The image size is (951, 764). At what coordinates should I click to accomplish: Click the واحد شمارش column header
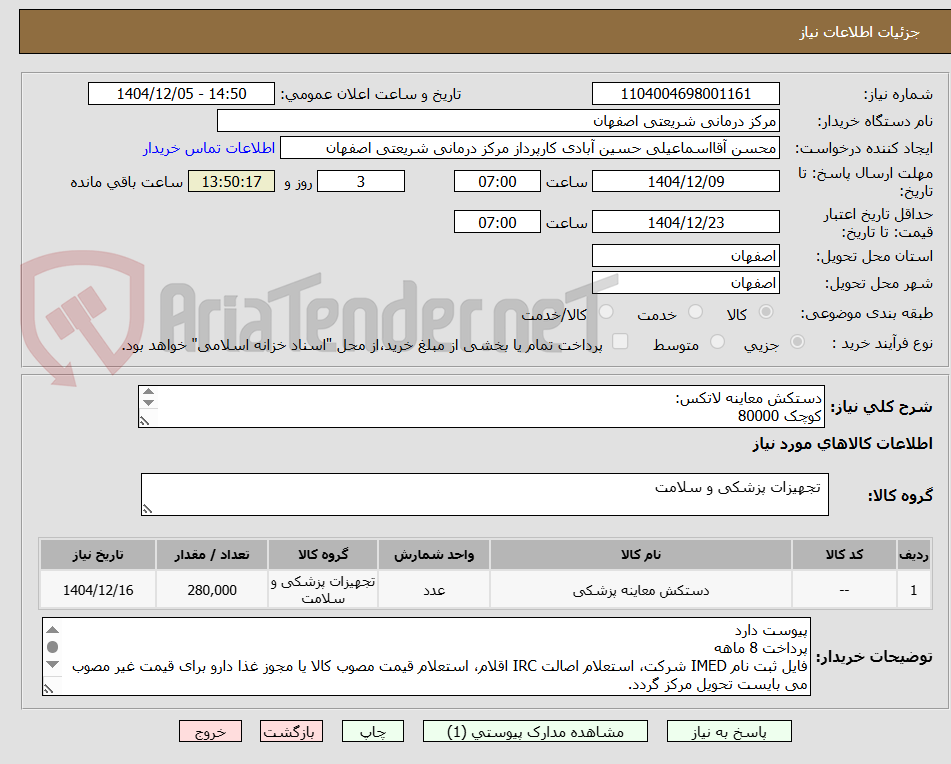click(x=434, y=555)
